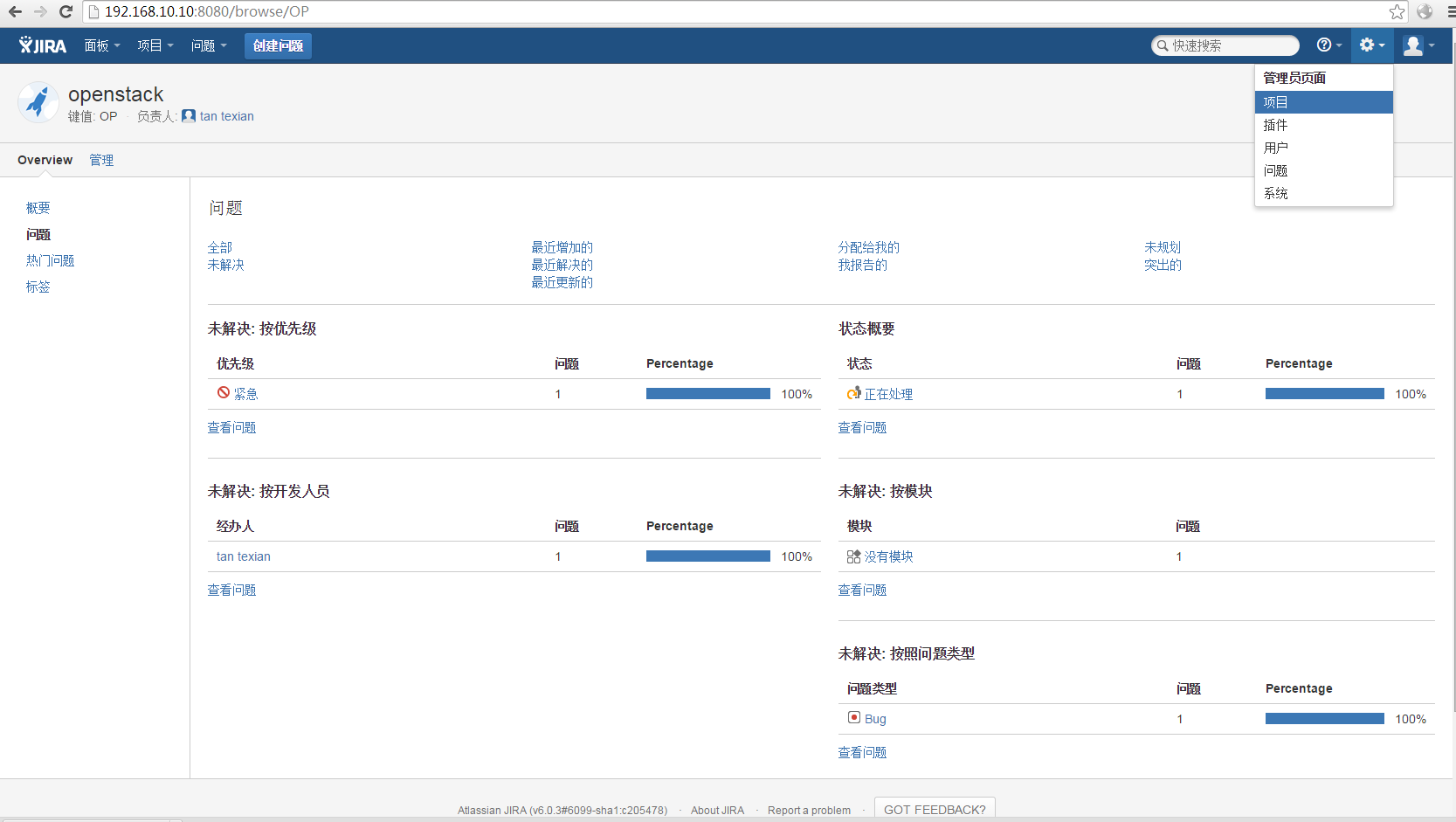Open the 最近更新的 filter
1456x822 pixels.
tap(562, 282)
